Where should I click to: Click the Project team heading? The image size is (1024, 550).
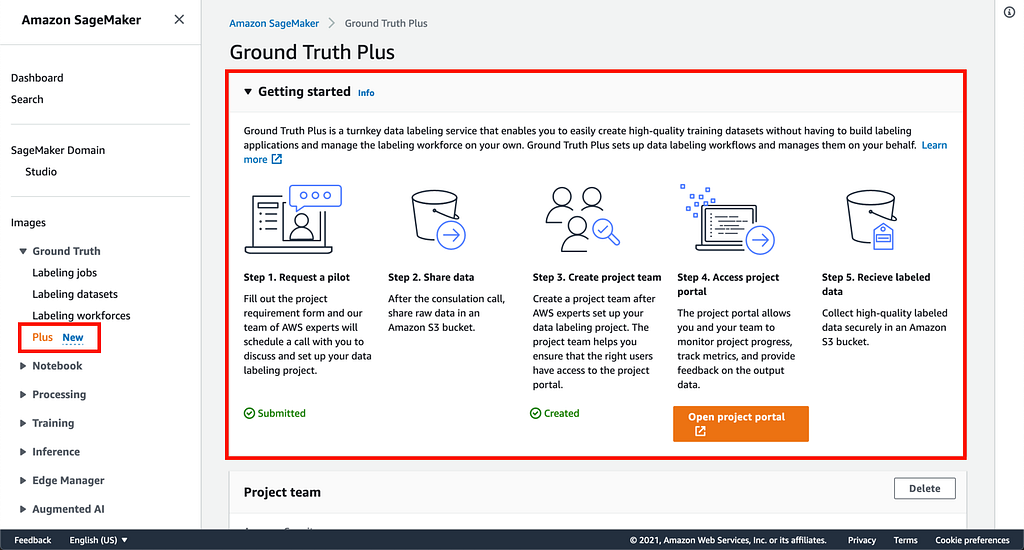tap(282, 493)
